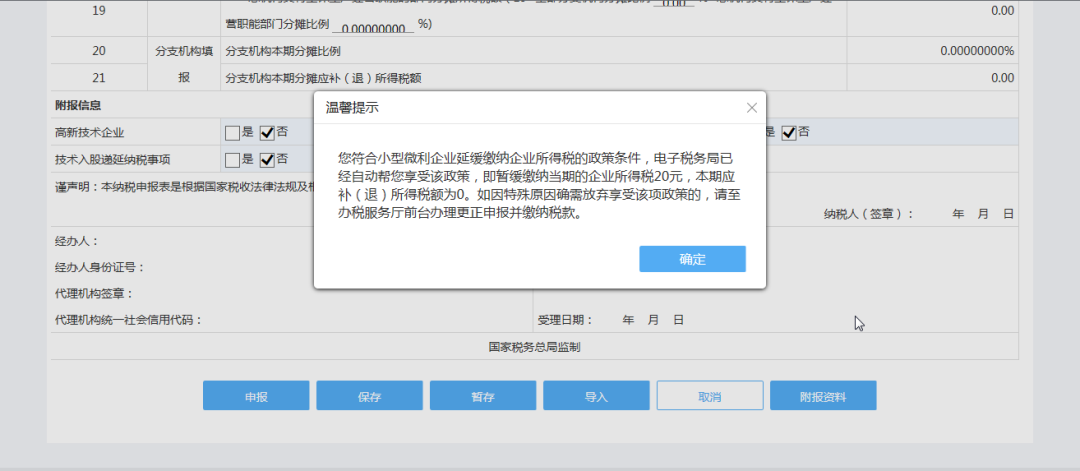Click the 申报 button

tap(256, 396)
